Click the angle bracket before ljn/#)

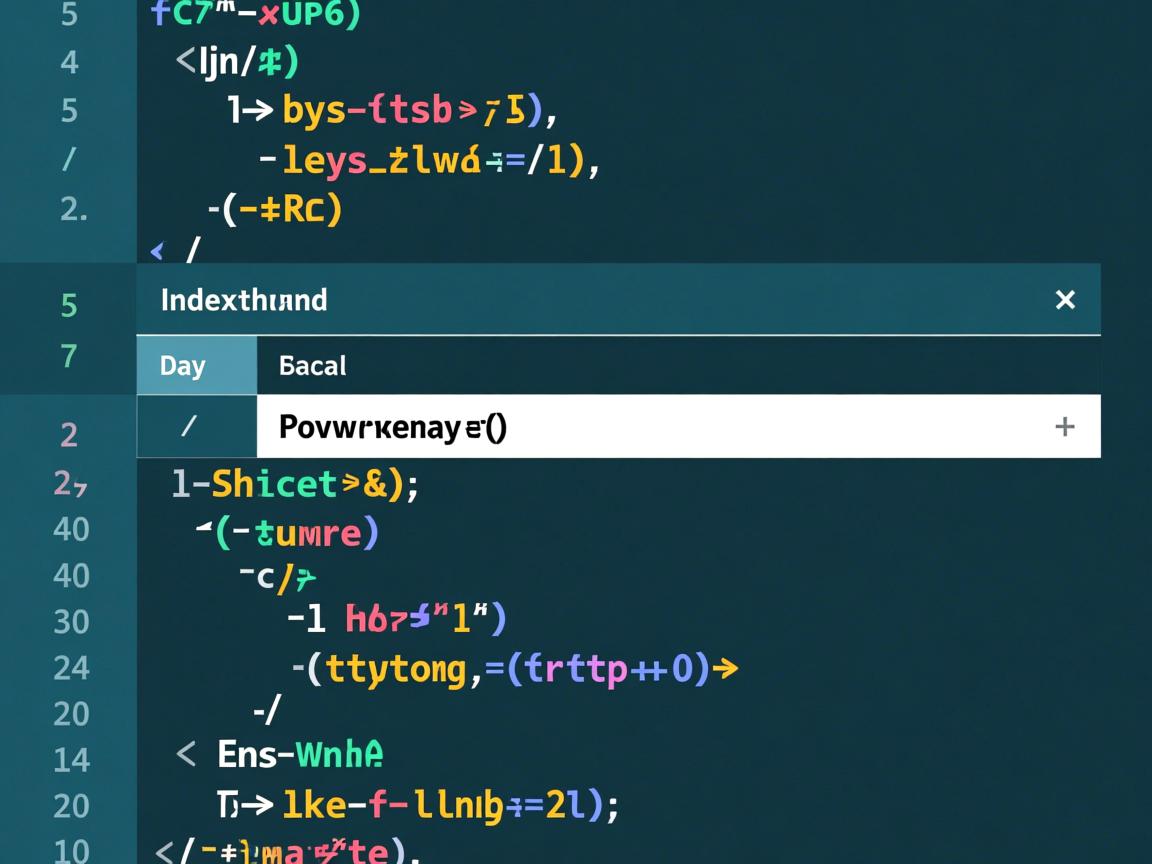point(186,62)
